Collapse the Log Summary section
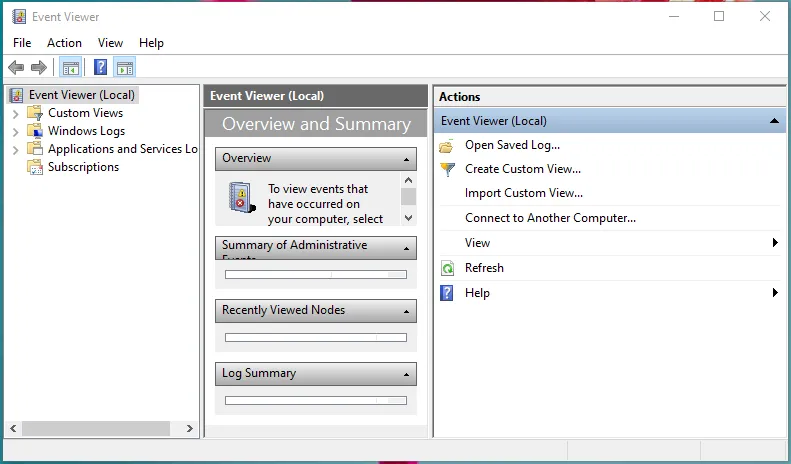Viewport: 791px width, 464px height. [x=406, y=375]
